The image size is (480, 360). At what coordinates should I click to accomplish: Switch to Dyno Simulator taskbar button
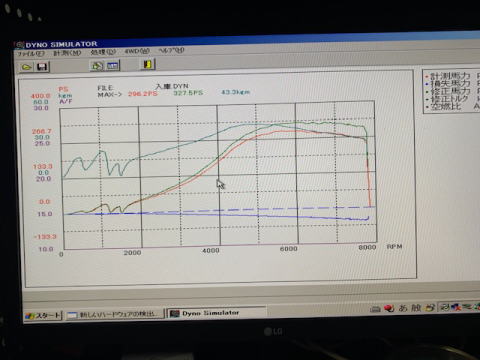[x=217, y=313]
